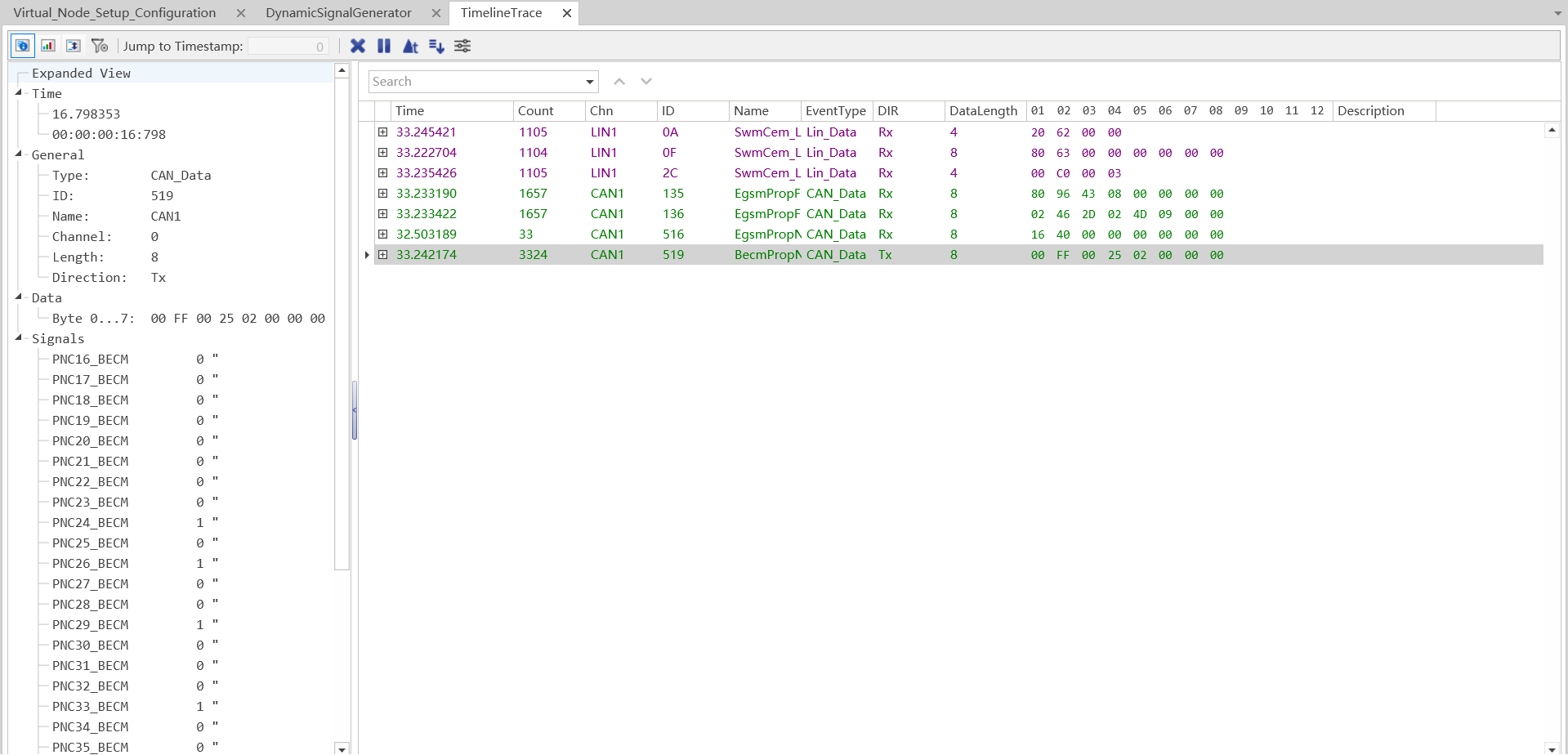Toggle the expanded view panel icon
This screenshot has height=755, width=1568.
click(23, 46)
